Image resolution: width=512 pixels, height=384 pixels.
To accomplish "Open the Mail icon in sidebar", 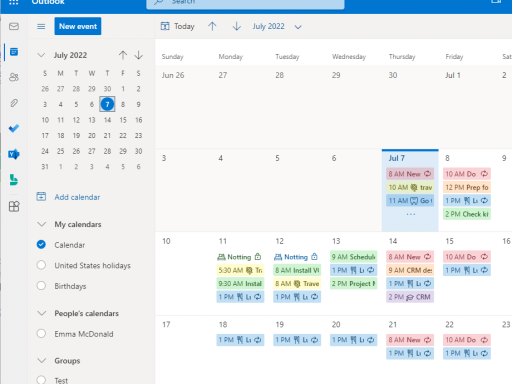I will (14, 26).
